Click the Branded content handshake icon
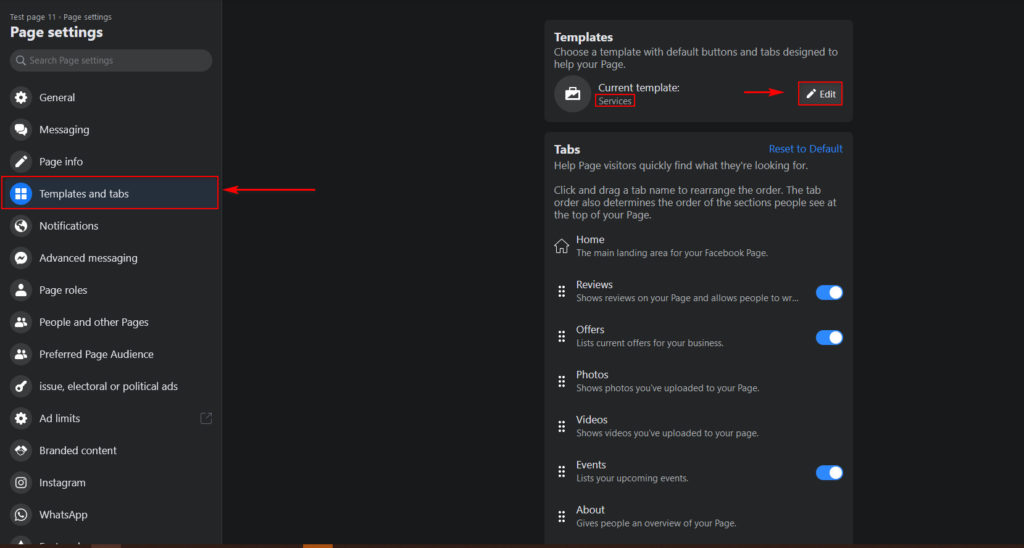This screenshot has height=548, width=1024. click(21, 450)
